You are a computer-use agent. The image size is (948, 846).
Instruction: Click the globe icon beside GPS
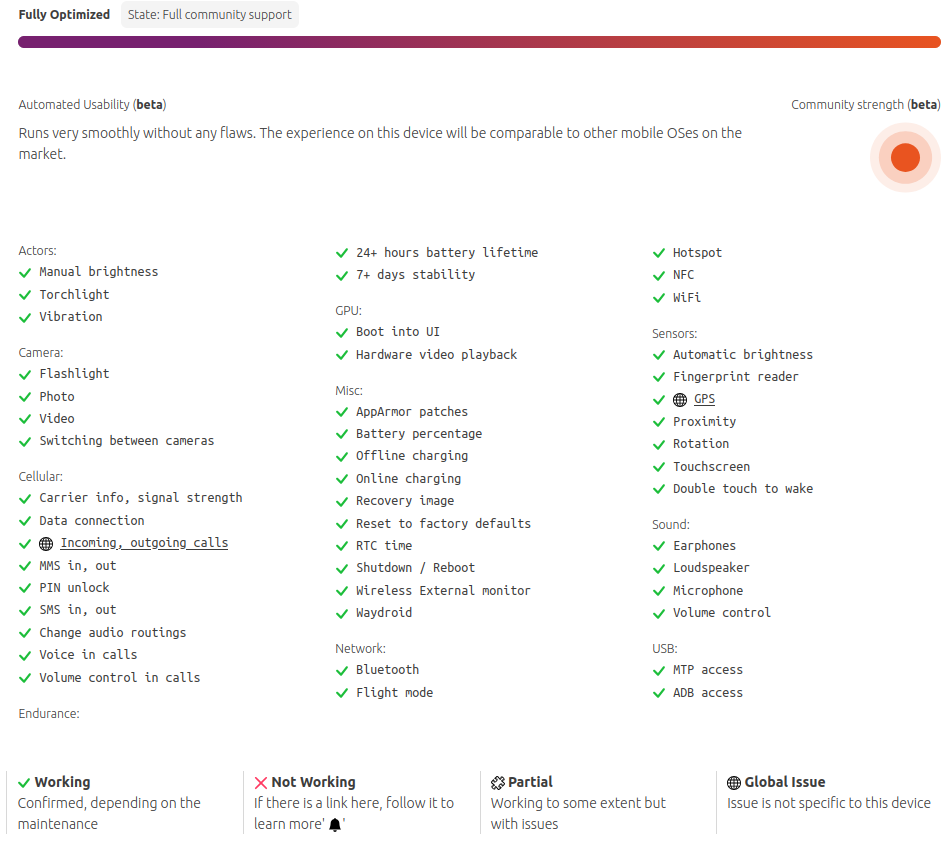click(680, 400)
